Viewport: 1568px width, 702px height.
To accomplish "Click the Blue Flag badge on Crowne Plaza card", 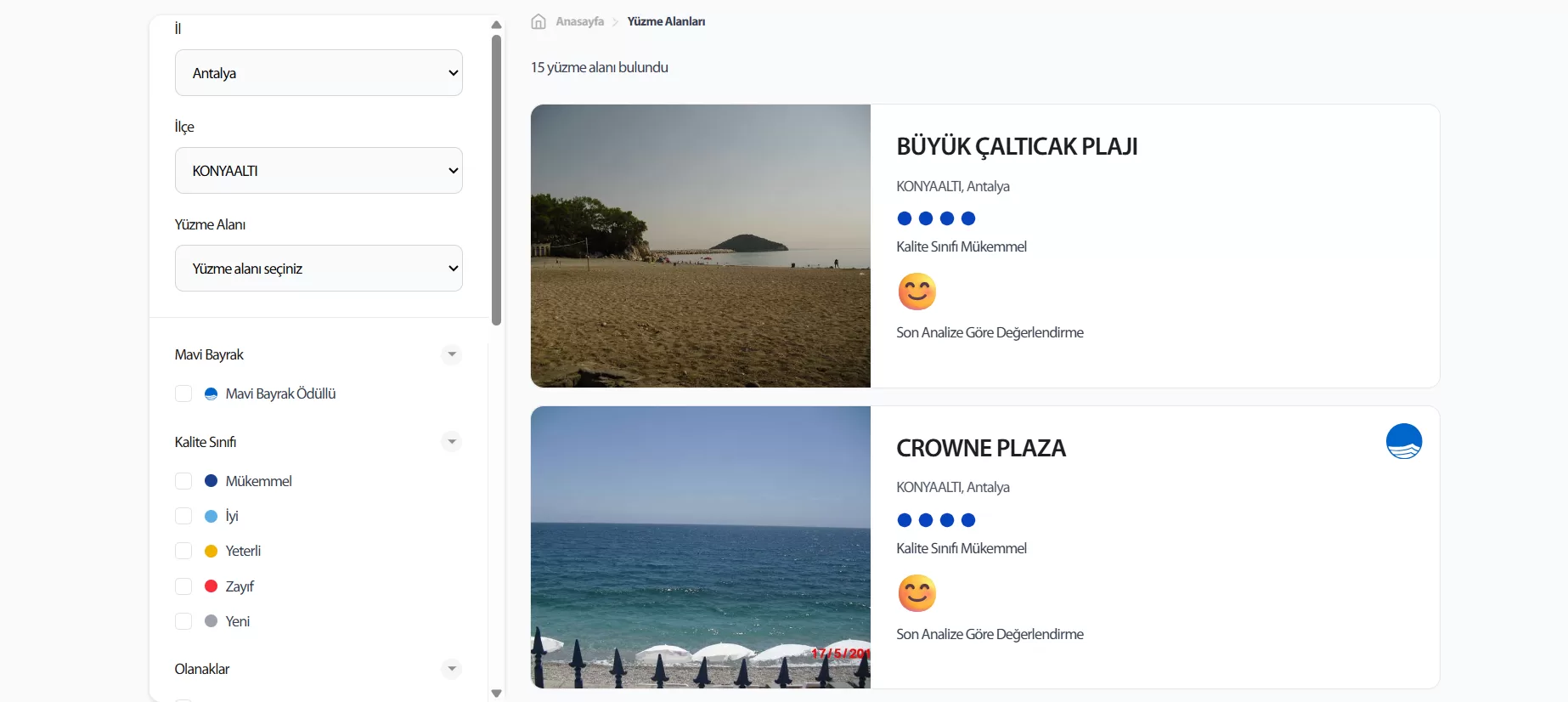I will coord(1404,441).
